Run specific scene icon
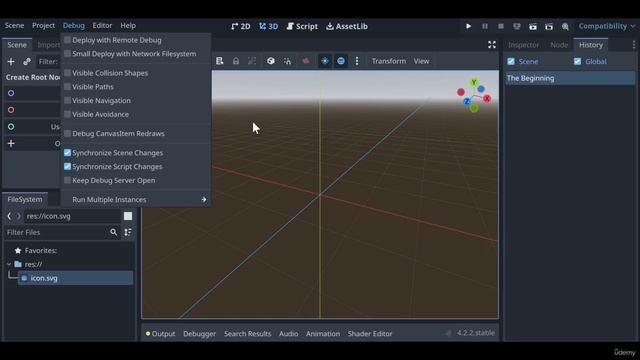Viewport: 640px width, 360px height. [549, 27]
